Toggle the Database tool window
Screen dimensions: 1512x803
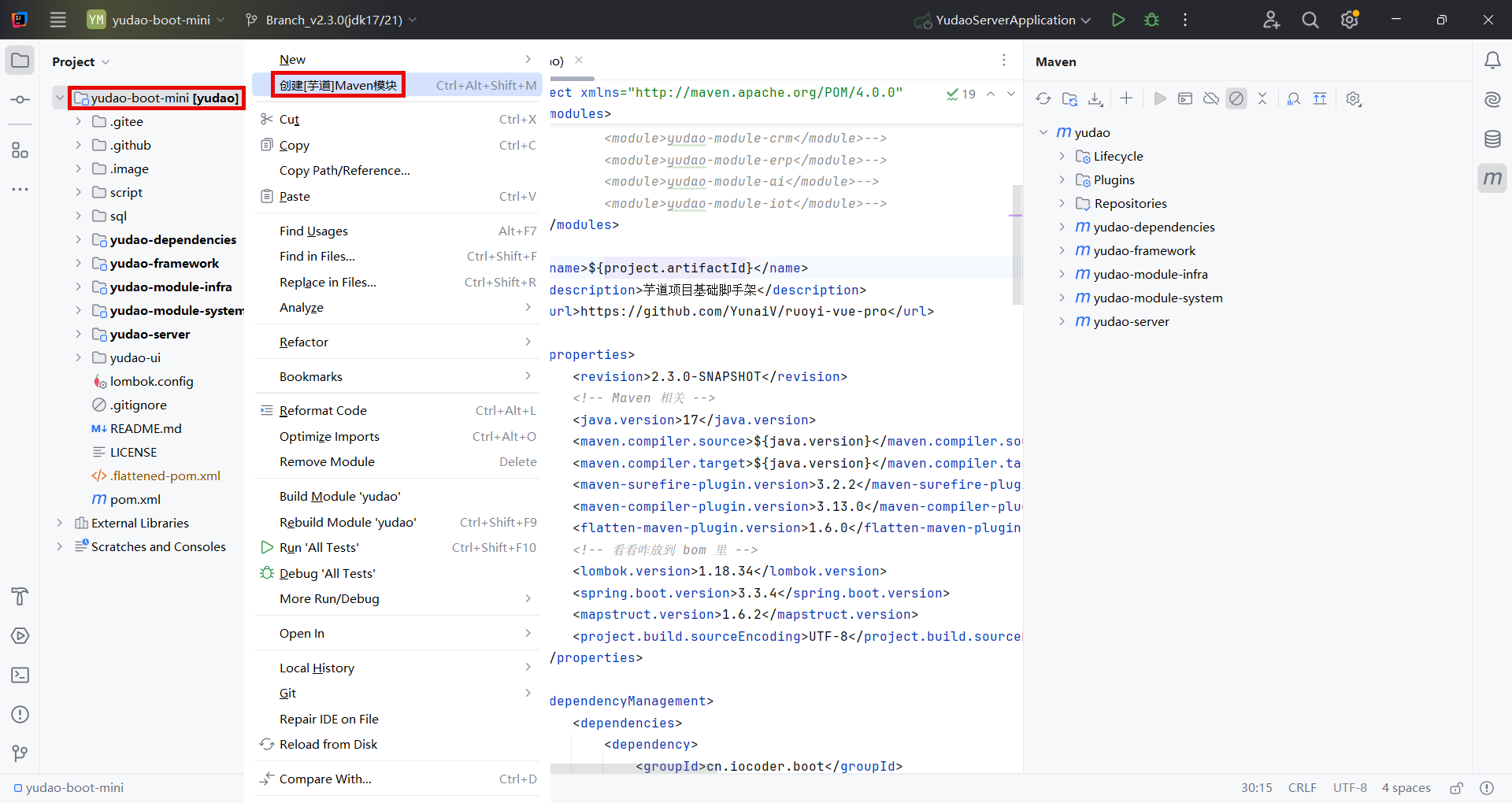1492,139
